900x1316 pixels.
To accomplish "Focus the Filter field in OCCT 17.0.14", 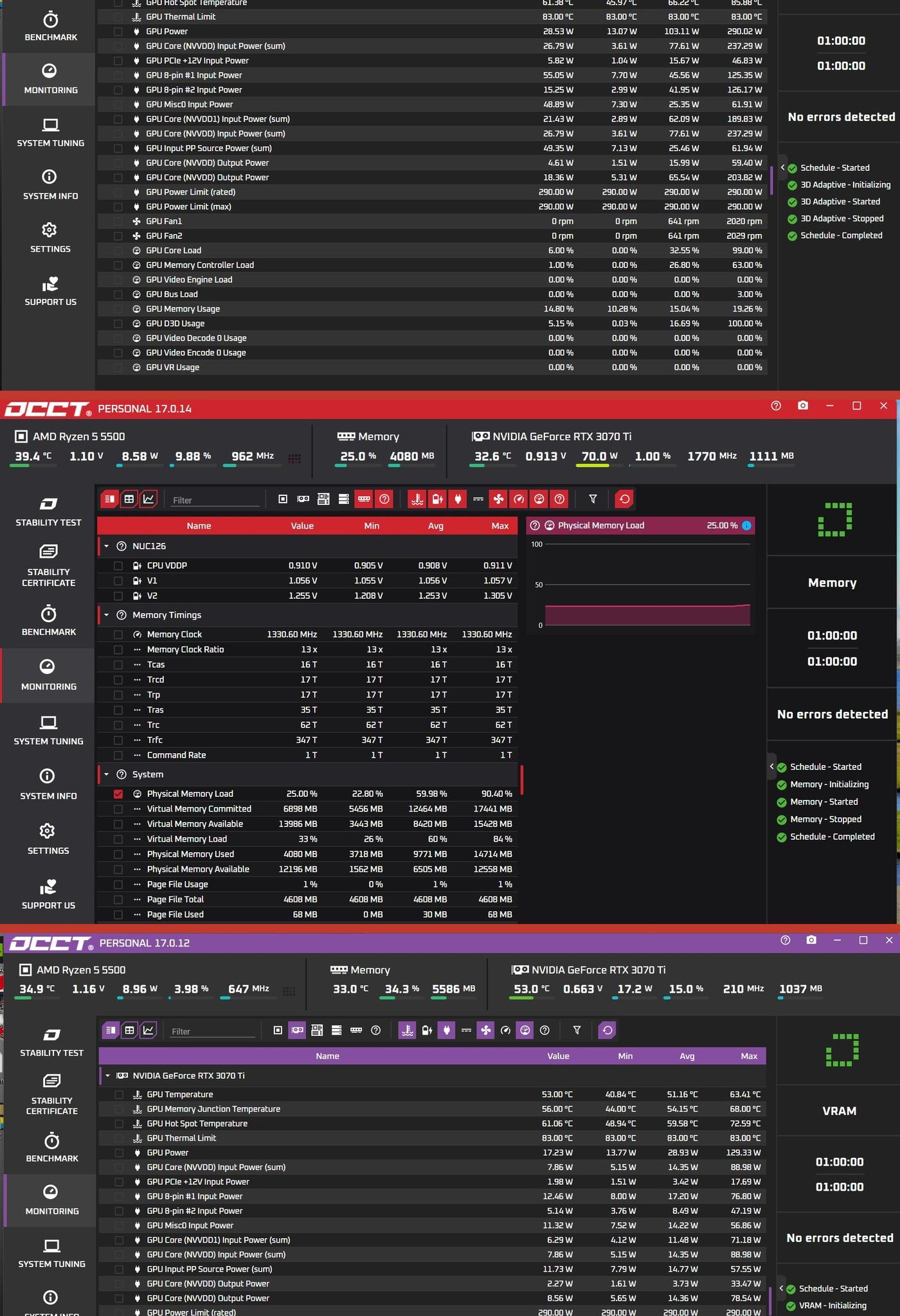I will (215, 500).
